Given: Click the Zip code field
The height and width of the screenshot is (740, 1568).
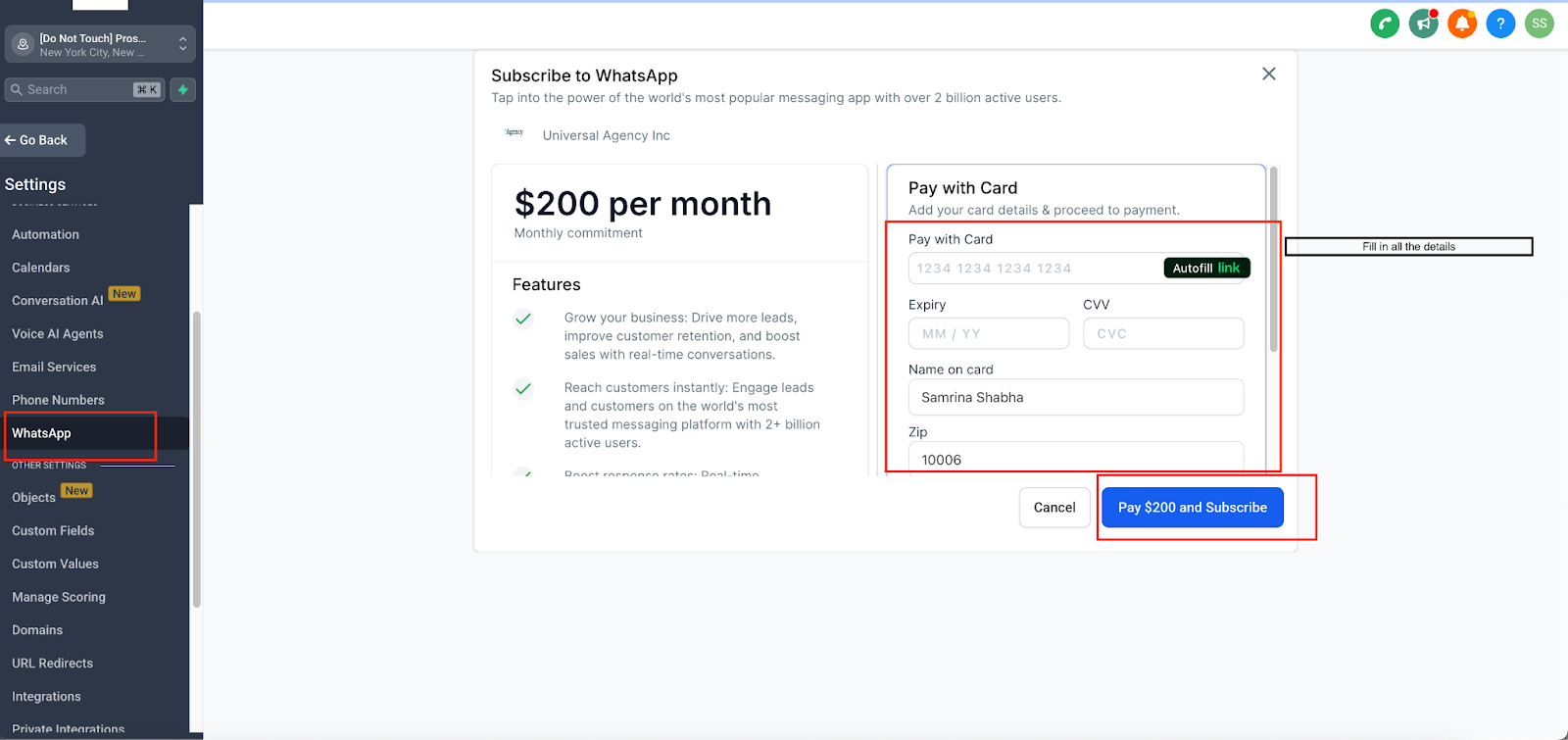Looking at the screenshot, I should click(x=1076, y=459).
